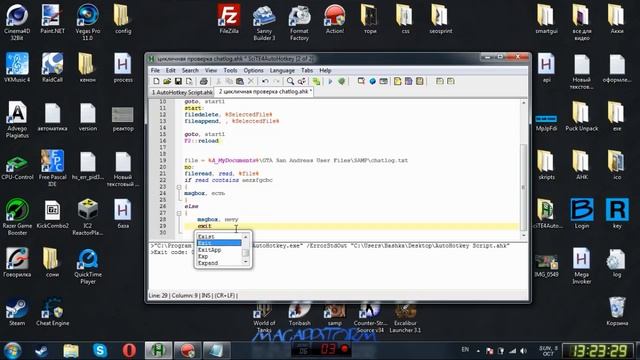
Task: Open the Puck Unpack folder on desktop
Action: point(581,117)
